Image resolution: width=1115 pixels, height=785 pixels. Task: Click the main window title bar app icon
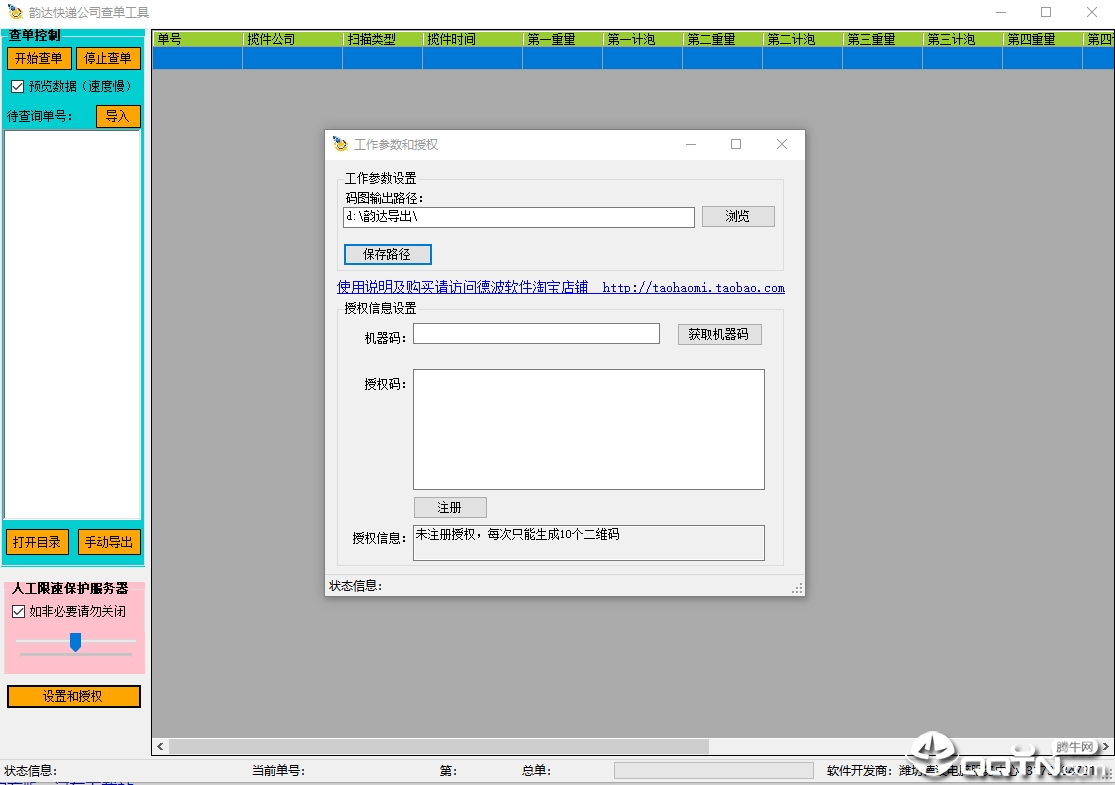click(15, 12)
